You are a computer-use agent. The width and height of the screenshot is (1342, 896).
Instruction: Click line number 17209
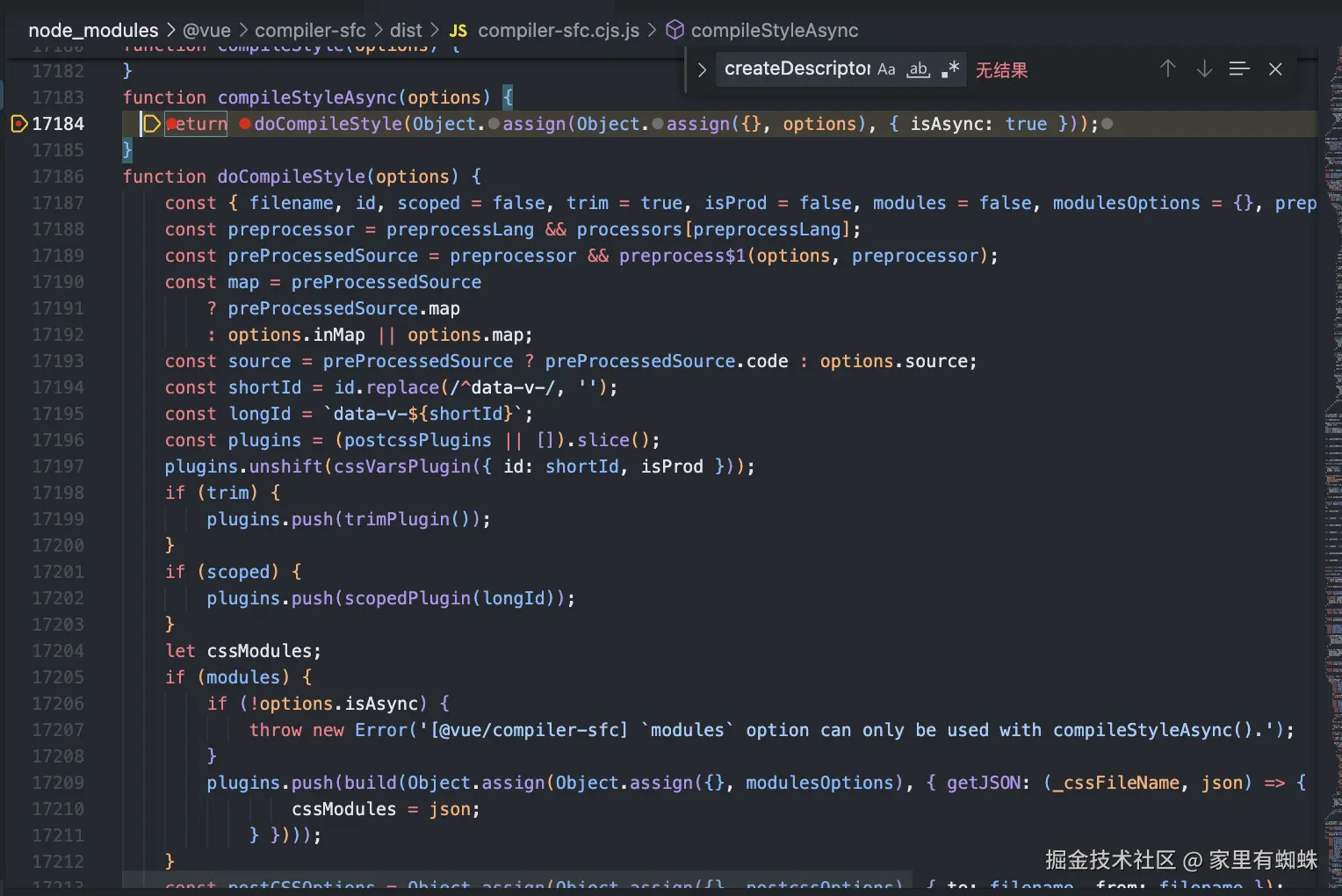click(58, 783)
